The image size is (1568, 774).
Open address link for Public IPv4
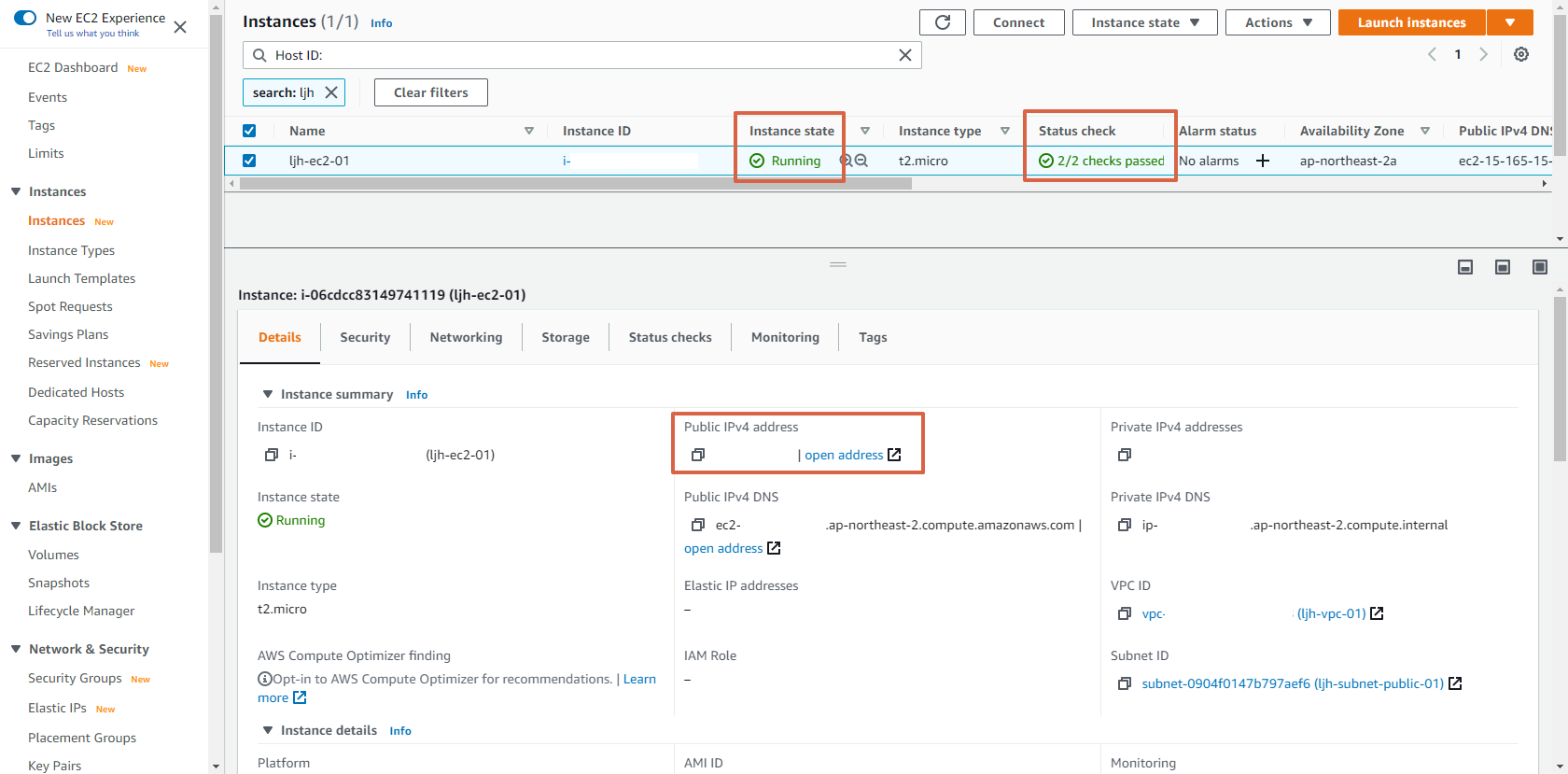(844, 455)
